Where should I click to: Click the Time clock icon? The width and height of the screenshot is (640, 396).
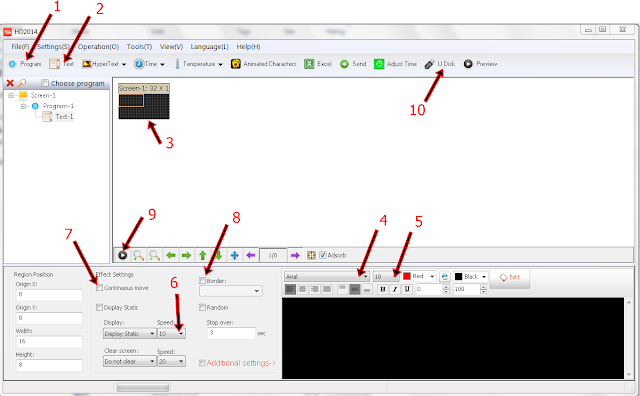tap(139, 64)
